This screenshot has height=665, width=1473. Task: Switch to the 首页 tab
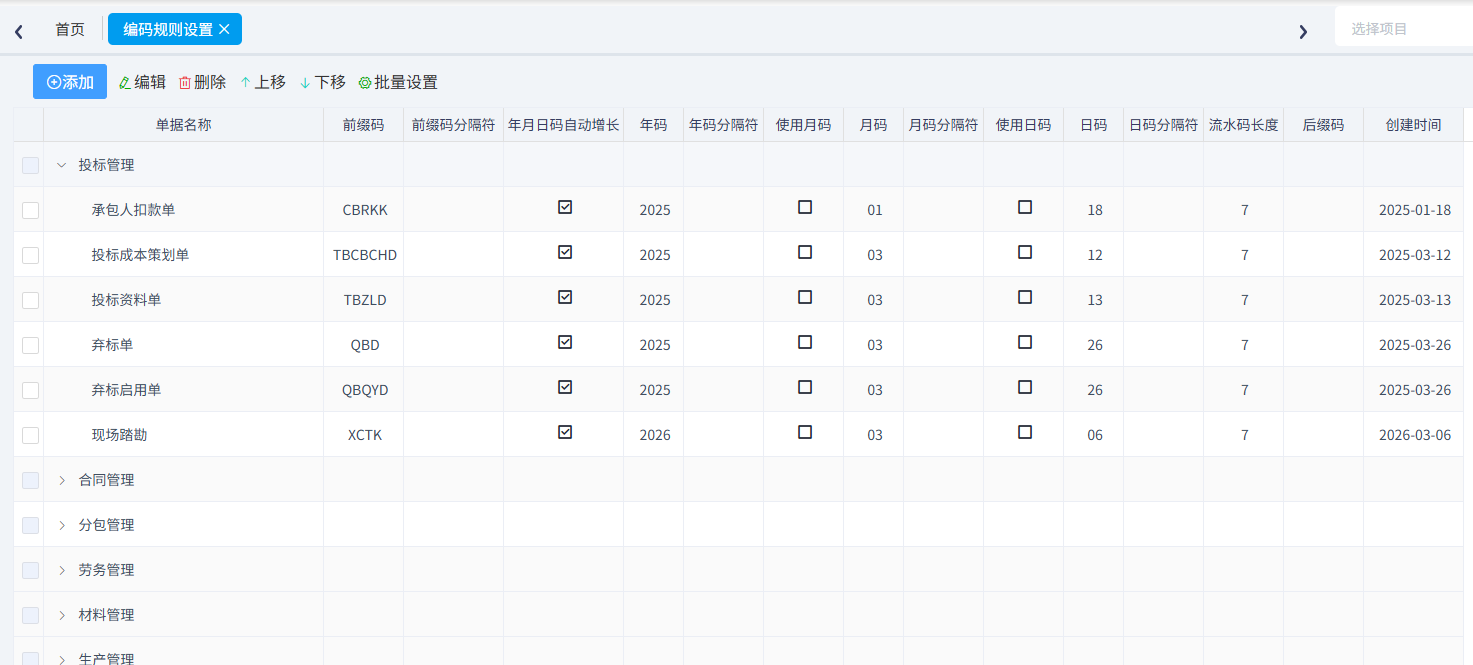coord(70,29)
